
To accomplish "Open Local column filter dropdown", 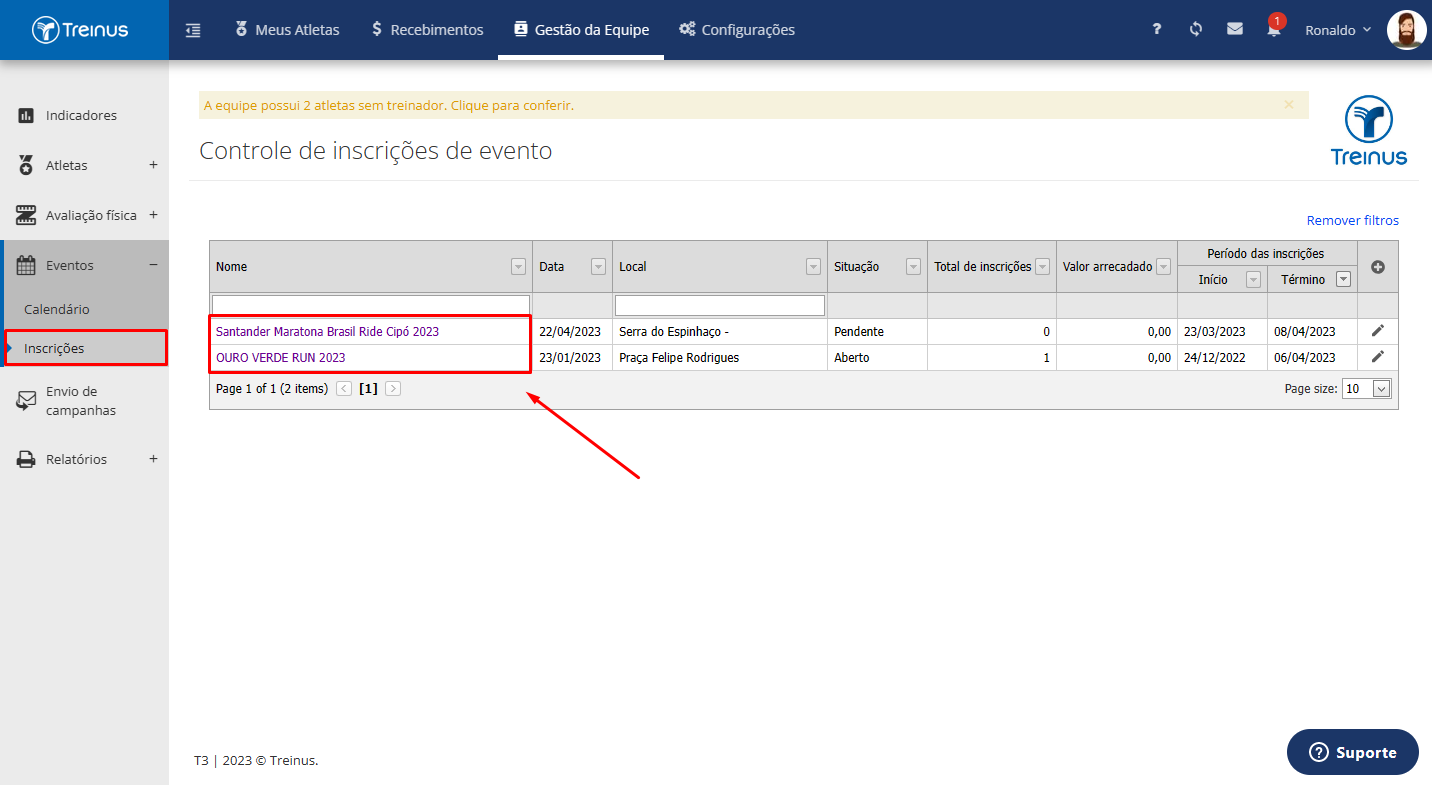I will tap(813, 267).
